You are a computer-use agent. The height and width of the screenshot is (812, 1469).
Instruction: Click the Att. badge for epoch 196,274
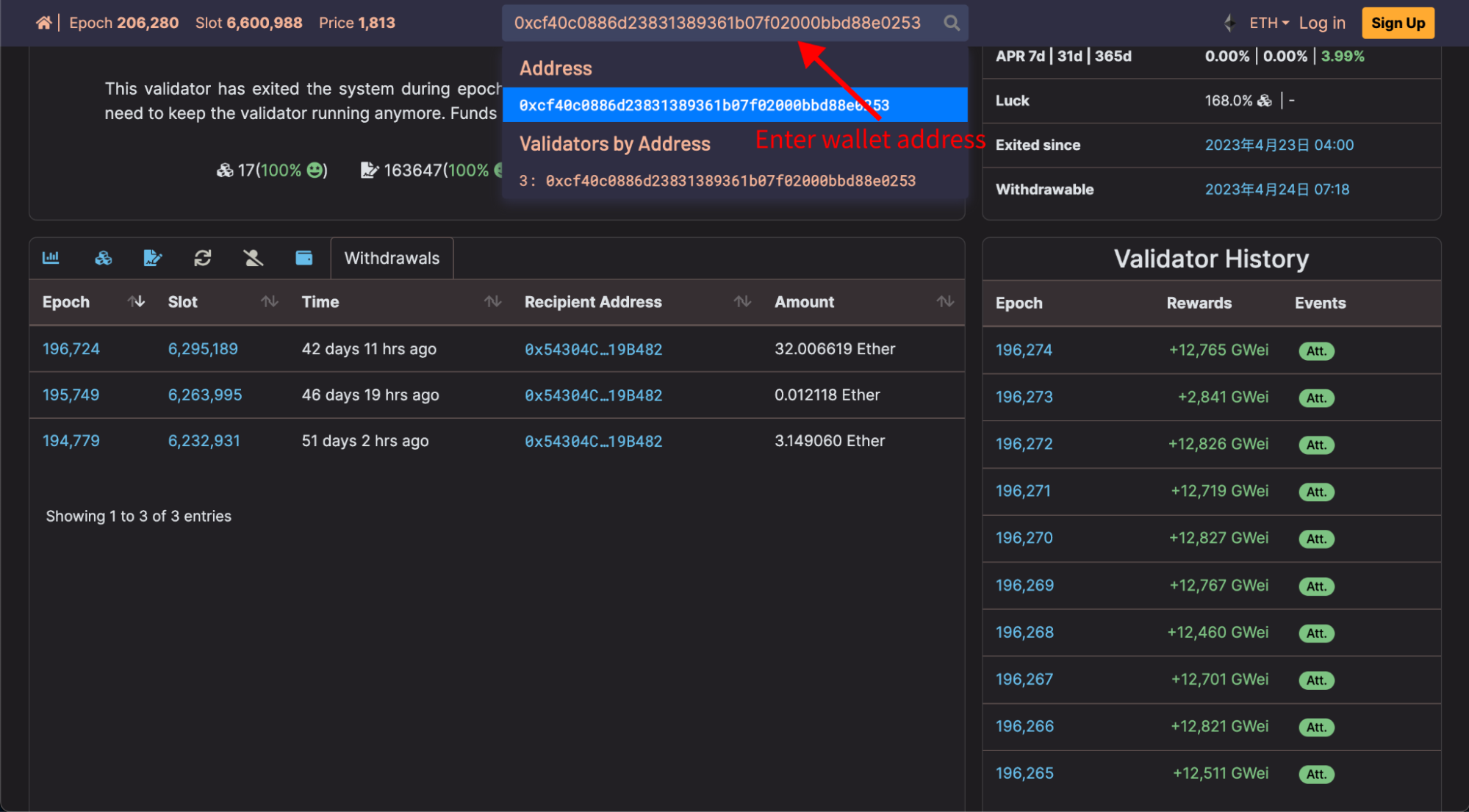point(1316,351)
